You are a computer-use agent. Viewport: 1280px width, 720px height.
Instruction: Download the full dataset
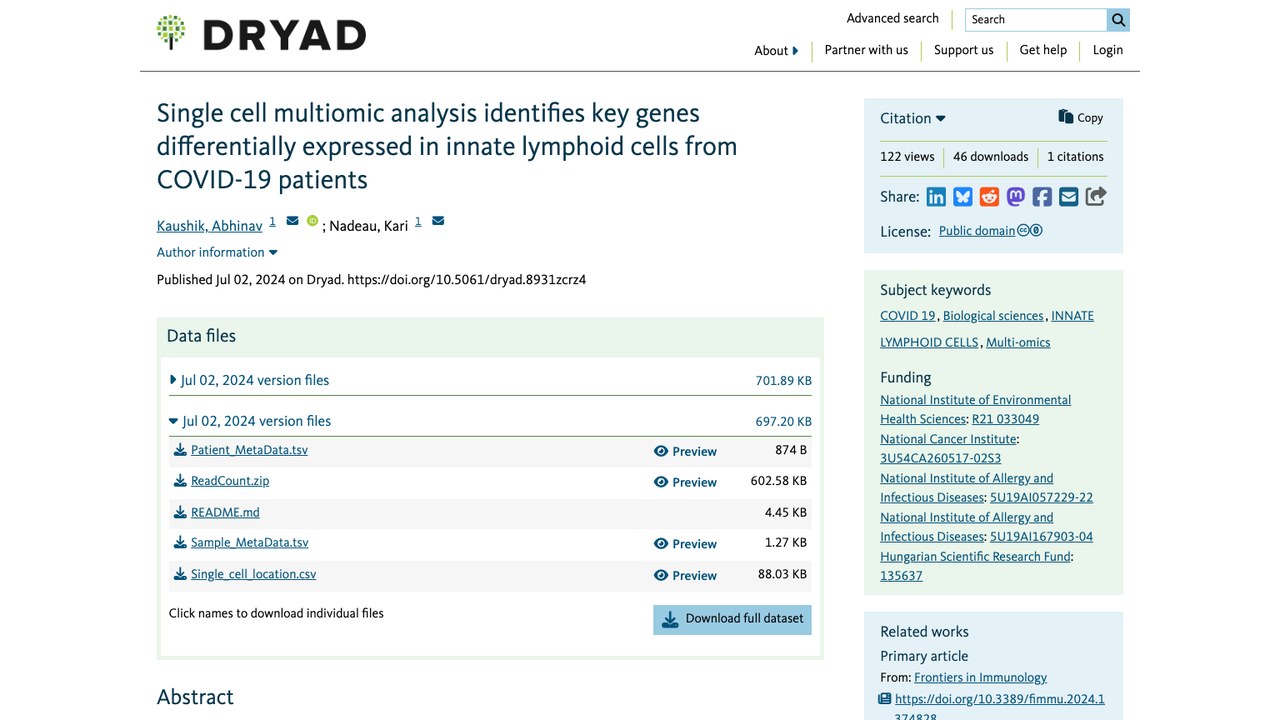(x=733, y=619)
